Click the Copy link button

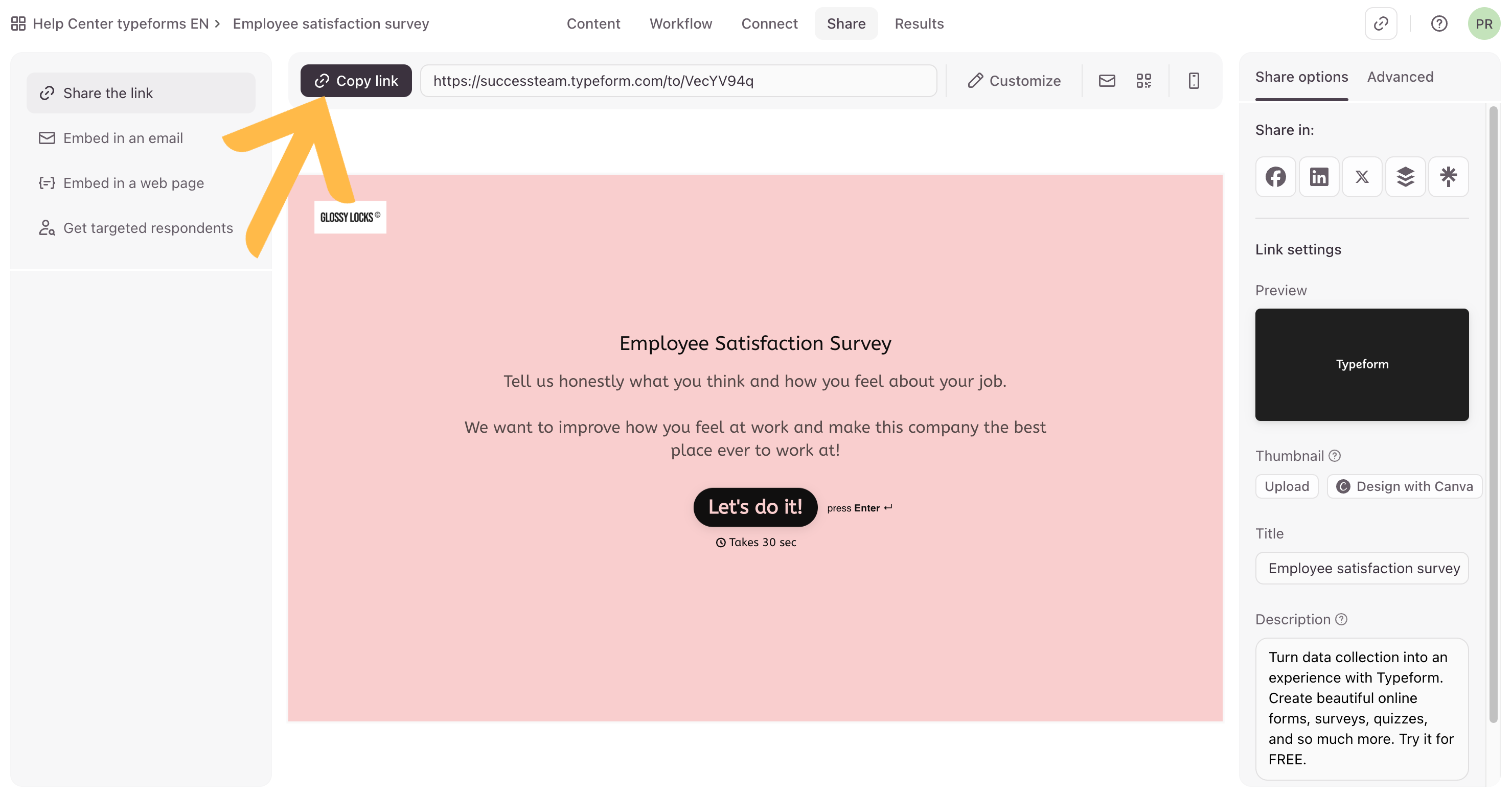pos(356,81)
